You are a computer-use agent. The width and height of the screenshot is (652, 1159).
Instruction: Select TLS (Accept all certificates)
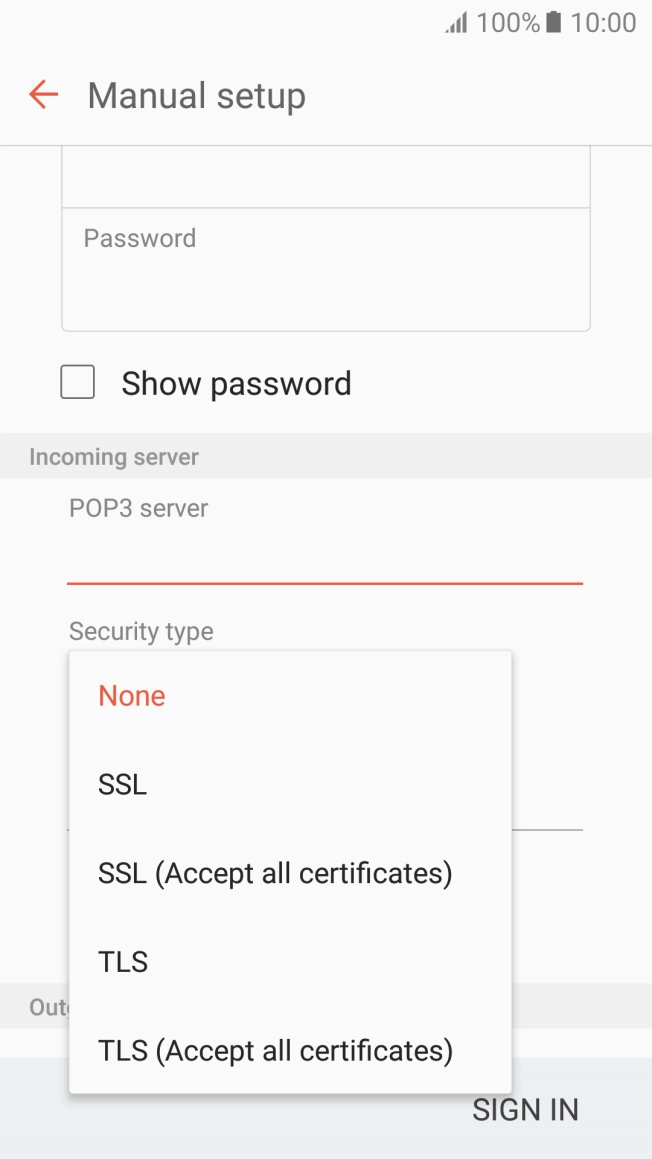(x=275, y=1051)
